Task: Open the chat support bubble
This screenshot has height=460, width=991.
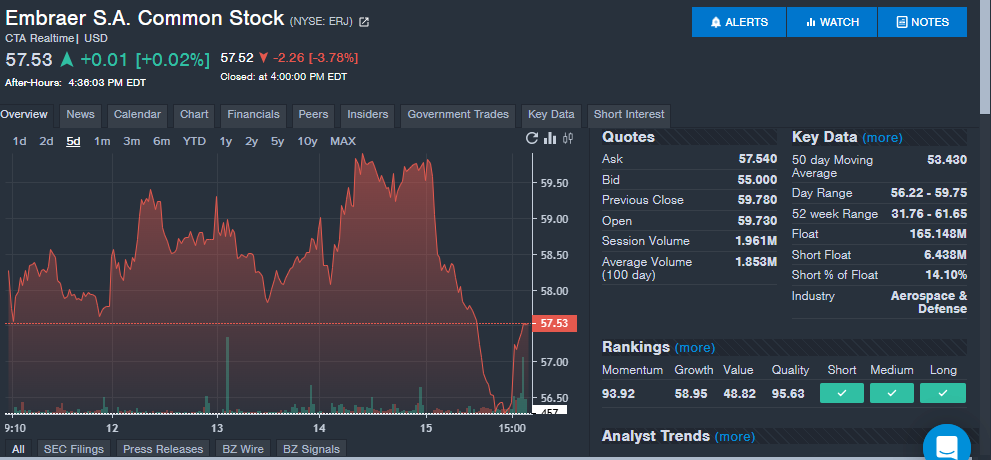Action: [947, 445]
